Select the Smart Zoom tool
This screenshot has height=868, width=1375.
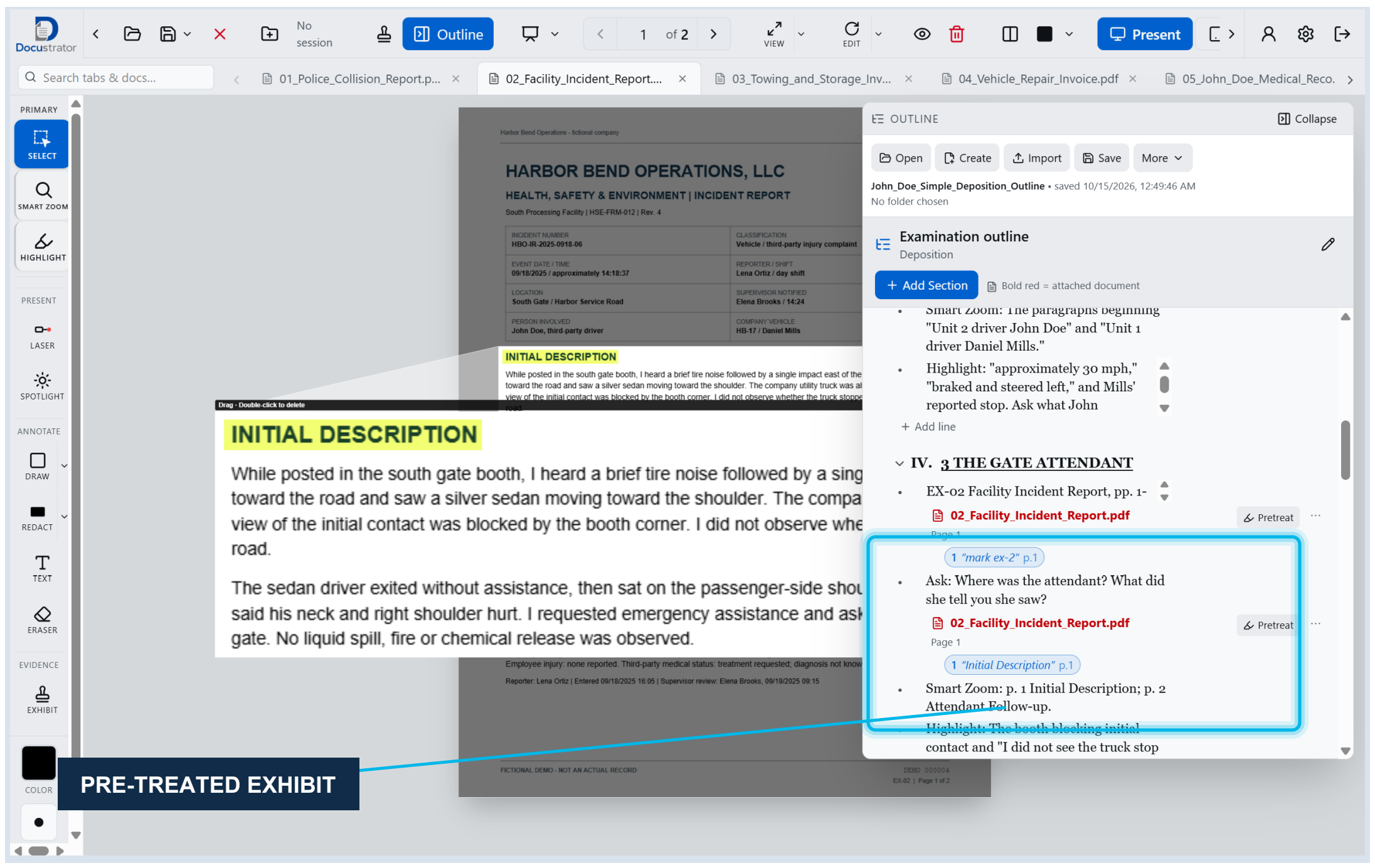pos(43,196)
